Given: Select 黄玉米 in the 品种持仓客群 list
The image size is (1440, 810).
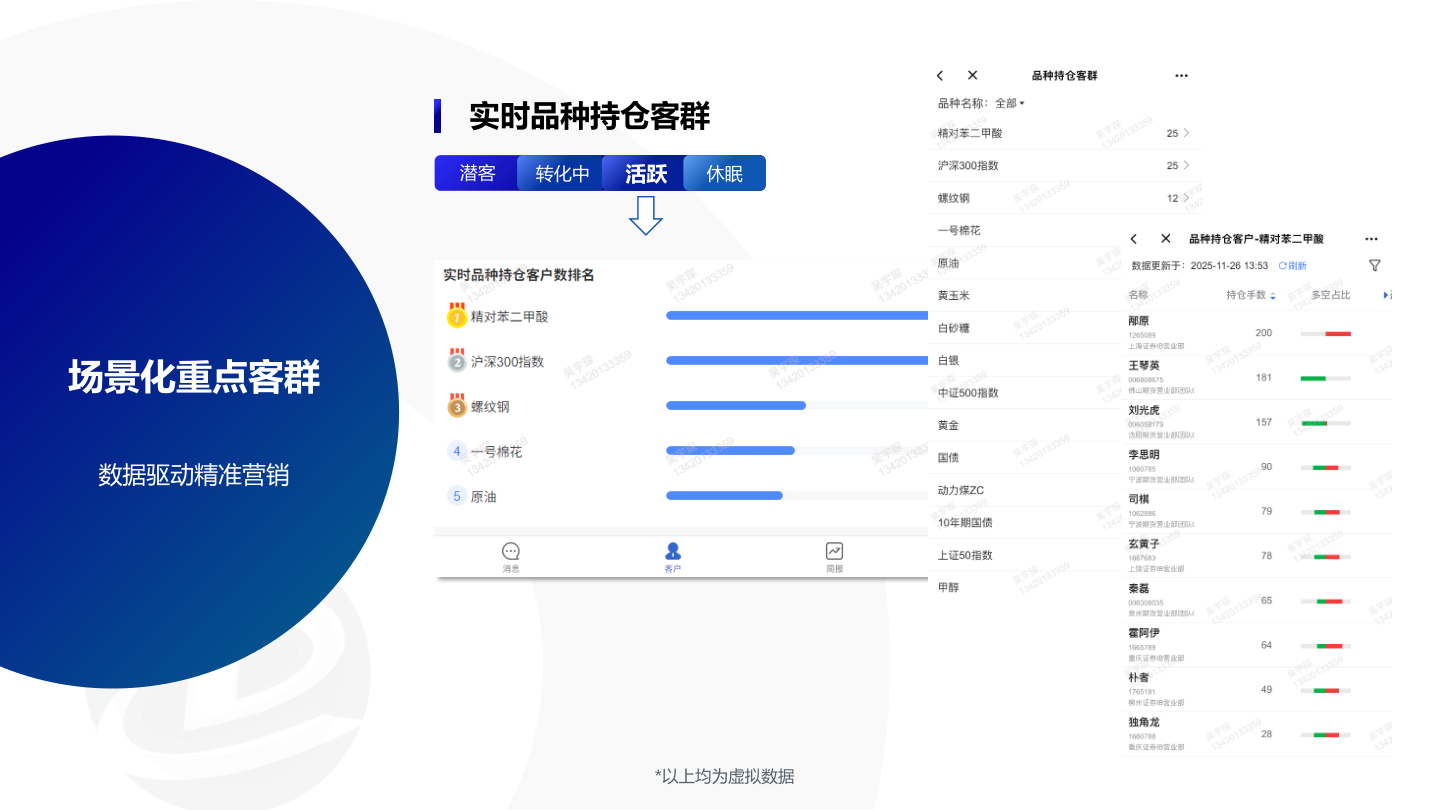Looking at the screenshot, I should 954,295.
